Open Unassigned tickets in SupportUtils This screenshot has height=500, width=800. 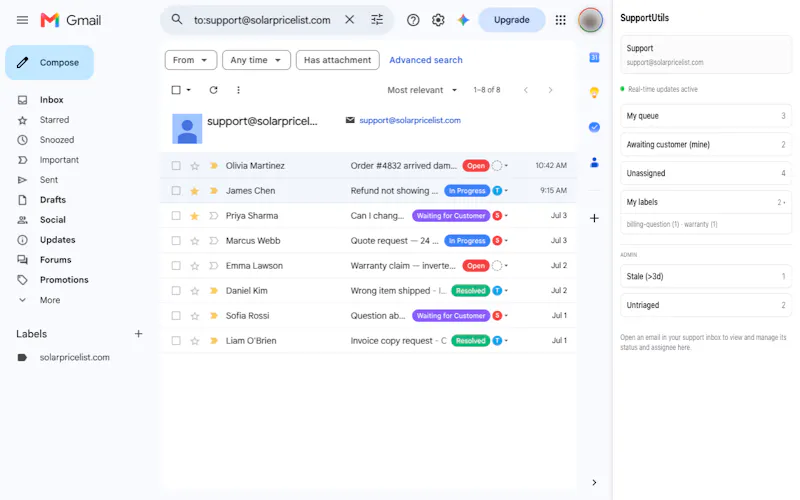click(706, 173)
